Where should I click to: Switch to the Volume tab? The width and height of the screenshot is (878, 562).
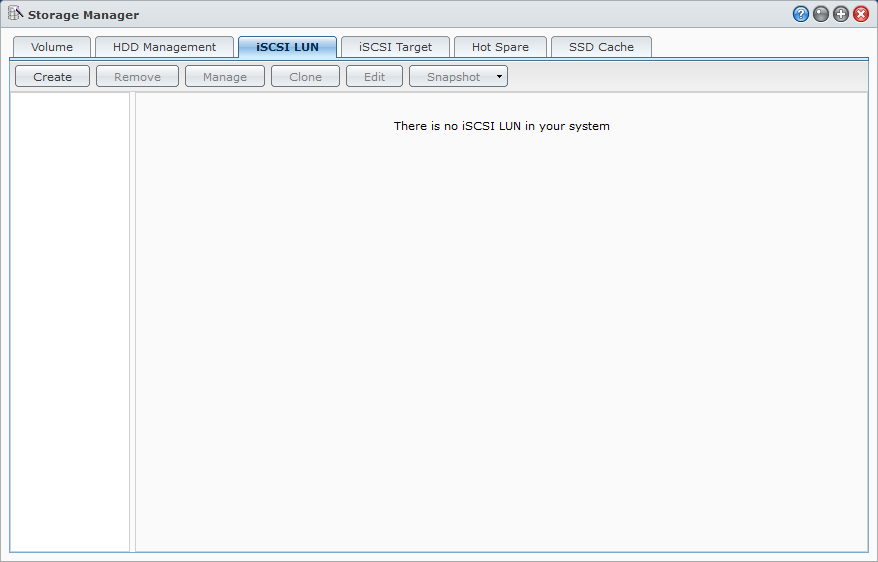(x=52, y=47)
